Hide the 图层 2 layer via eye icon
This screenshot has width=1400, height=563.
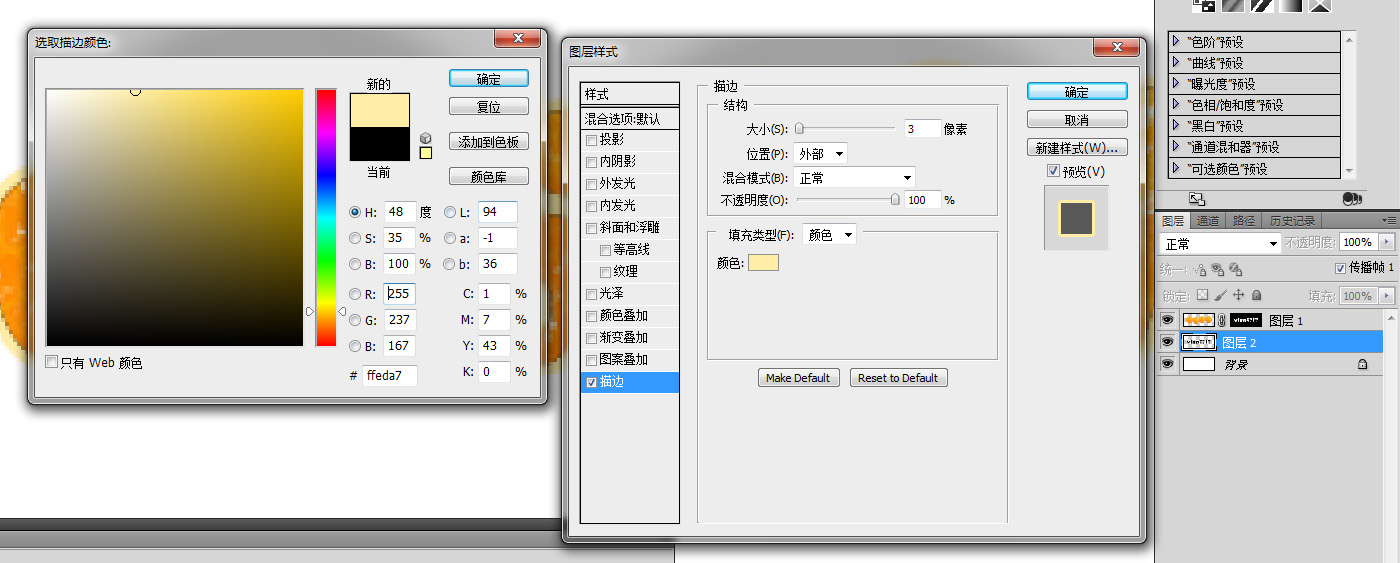1166,343
